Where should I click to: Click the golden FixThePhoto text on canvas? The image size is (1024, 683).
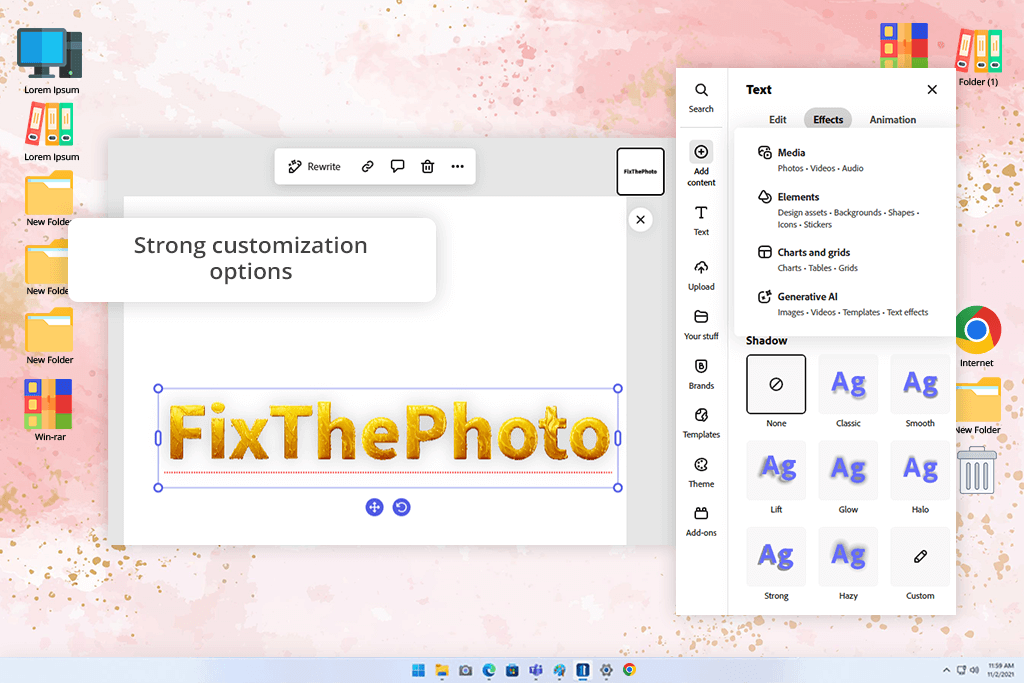(x=389, y=431)
